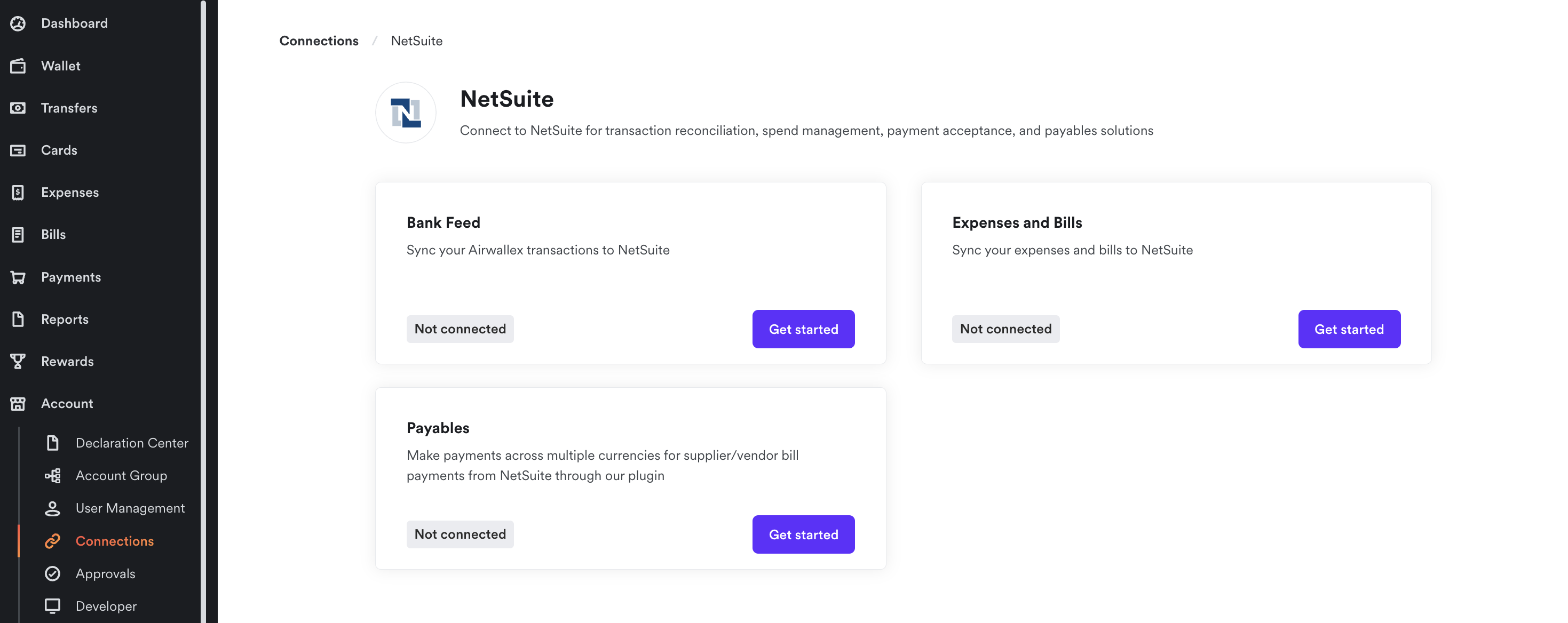The width and height of the screenshot is (1568, 623).
Task: Open Account Group submenu item
Action: pyautogui.click(x=121, y=476)
